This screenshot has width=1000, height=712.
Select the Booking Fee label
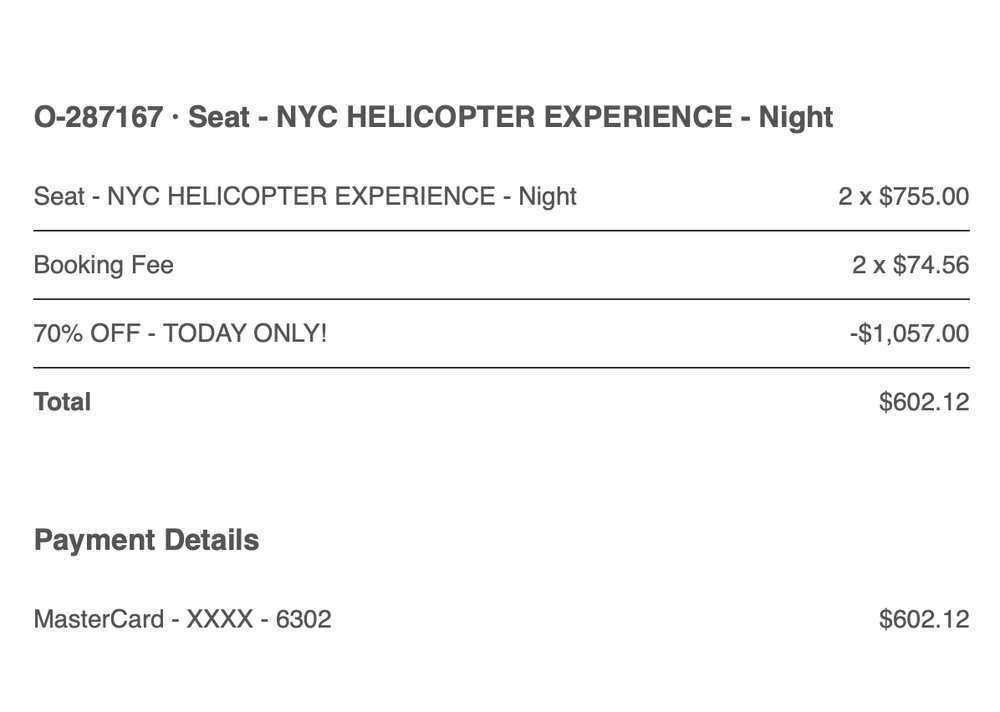point(103,265)
